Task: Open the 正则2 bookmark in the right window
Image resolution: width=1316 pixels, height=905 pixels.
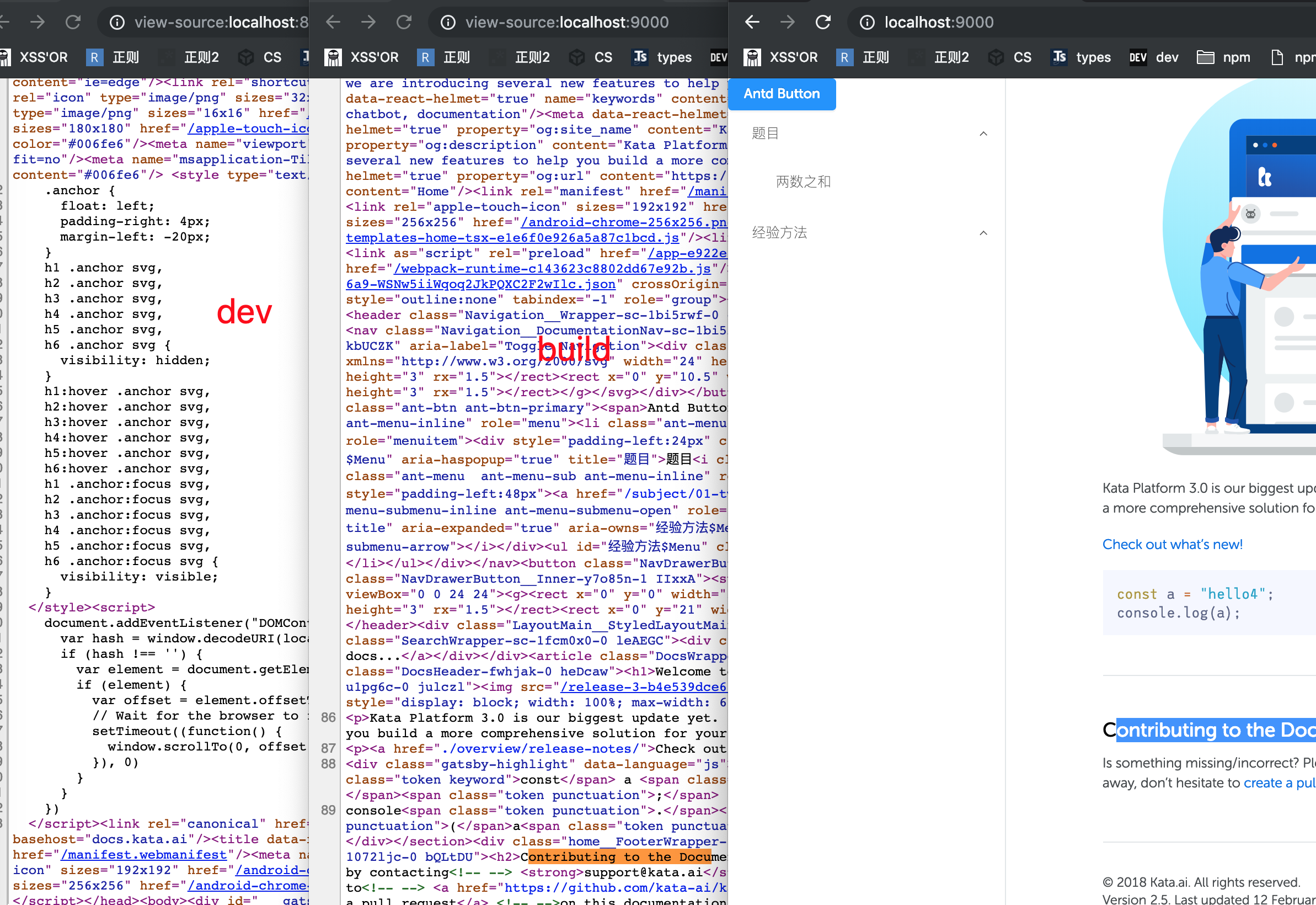Action: tap(939, 57)
